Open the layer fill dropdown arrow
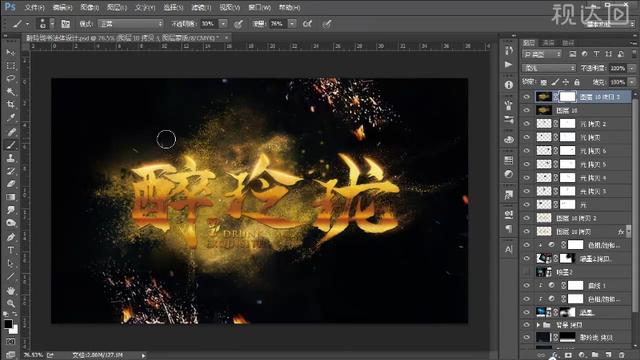This screenshot has height=360, width=640. [x=632, y=82]
